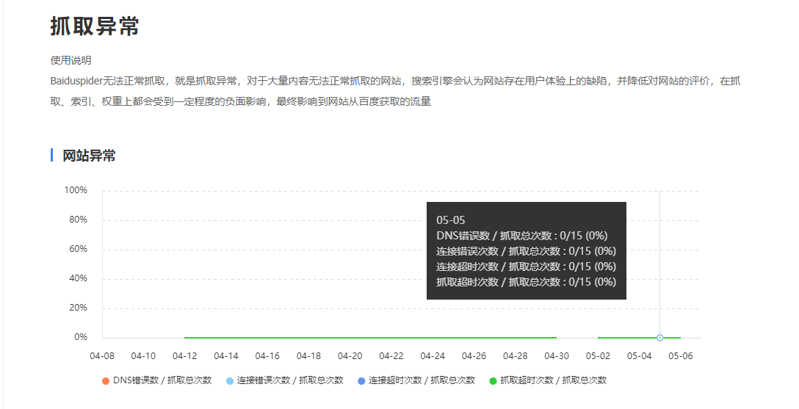This screenshot has width=799, height=409.
Task: Click the 20% y-axis label
Action: click(x=78, y=308)
